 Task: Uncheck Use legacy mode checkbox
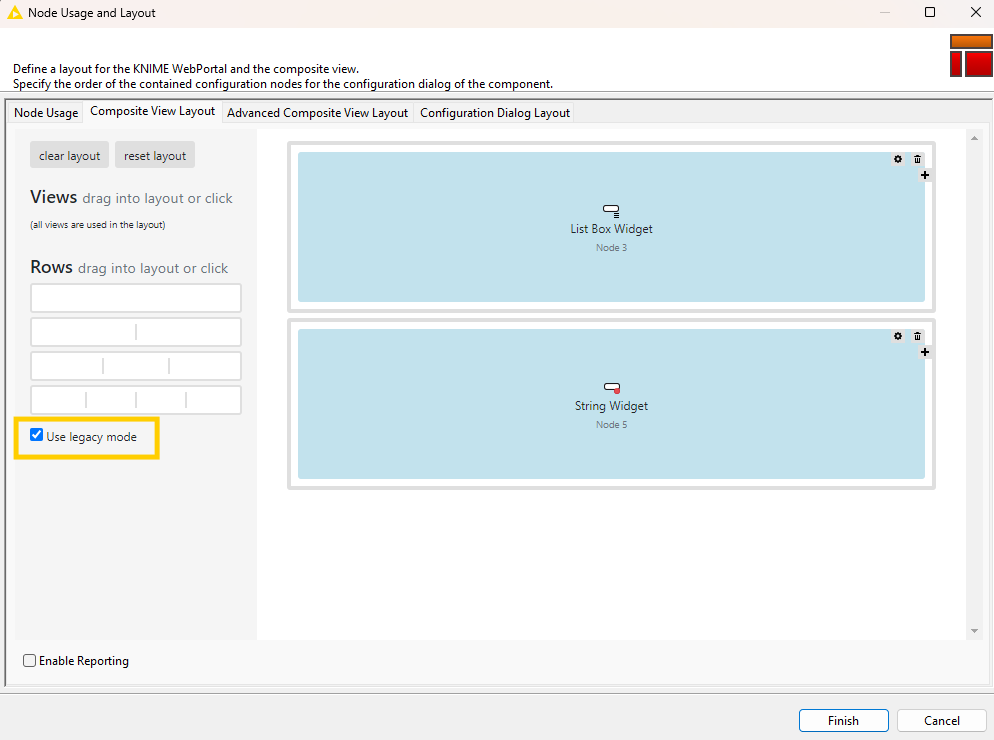point(37,436)
